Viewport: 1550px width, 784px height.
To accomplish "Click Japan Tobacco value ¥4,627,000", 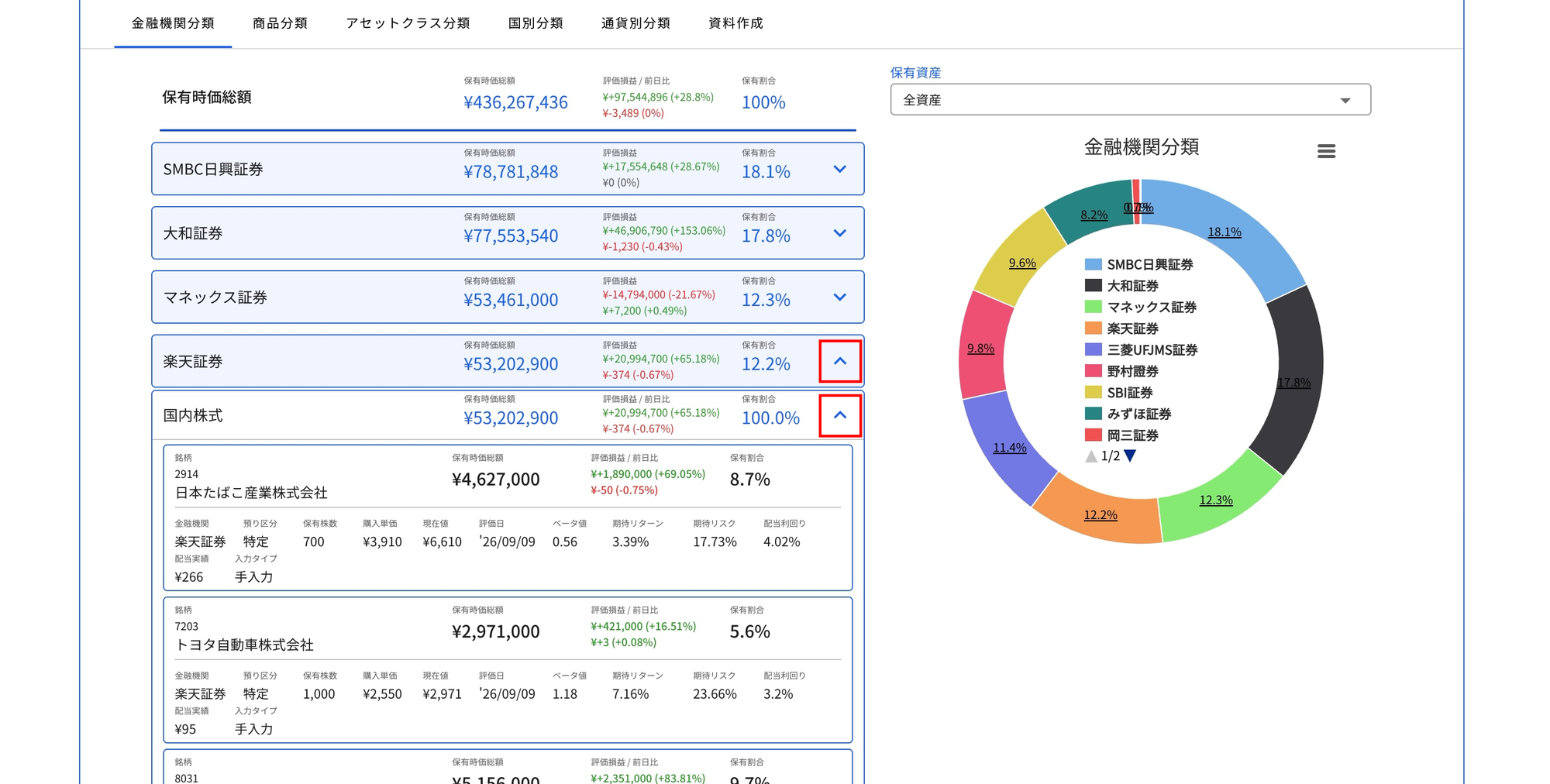I will [495, 480].
